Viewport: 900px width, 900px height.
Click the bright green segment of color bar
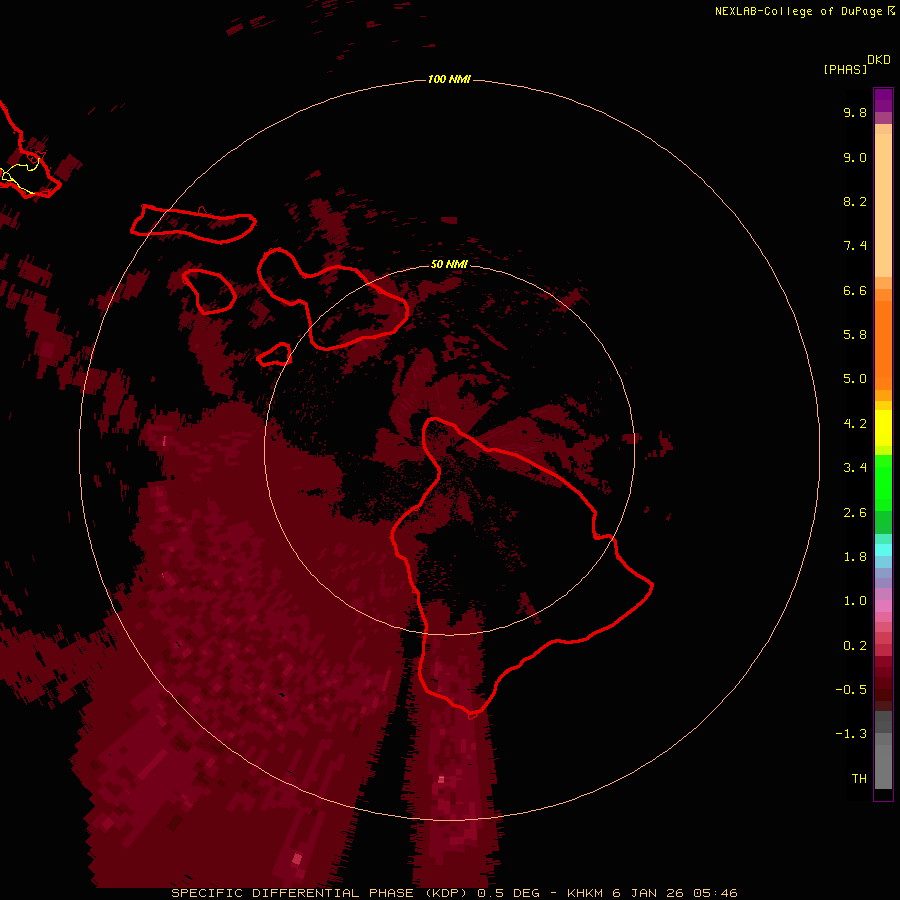pos(883,482)
